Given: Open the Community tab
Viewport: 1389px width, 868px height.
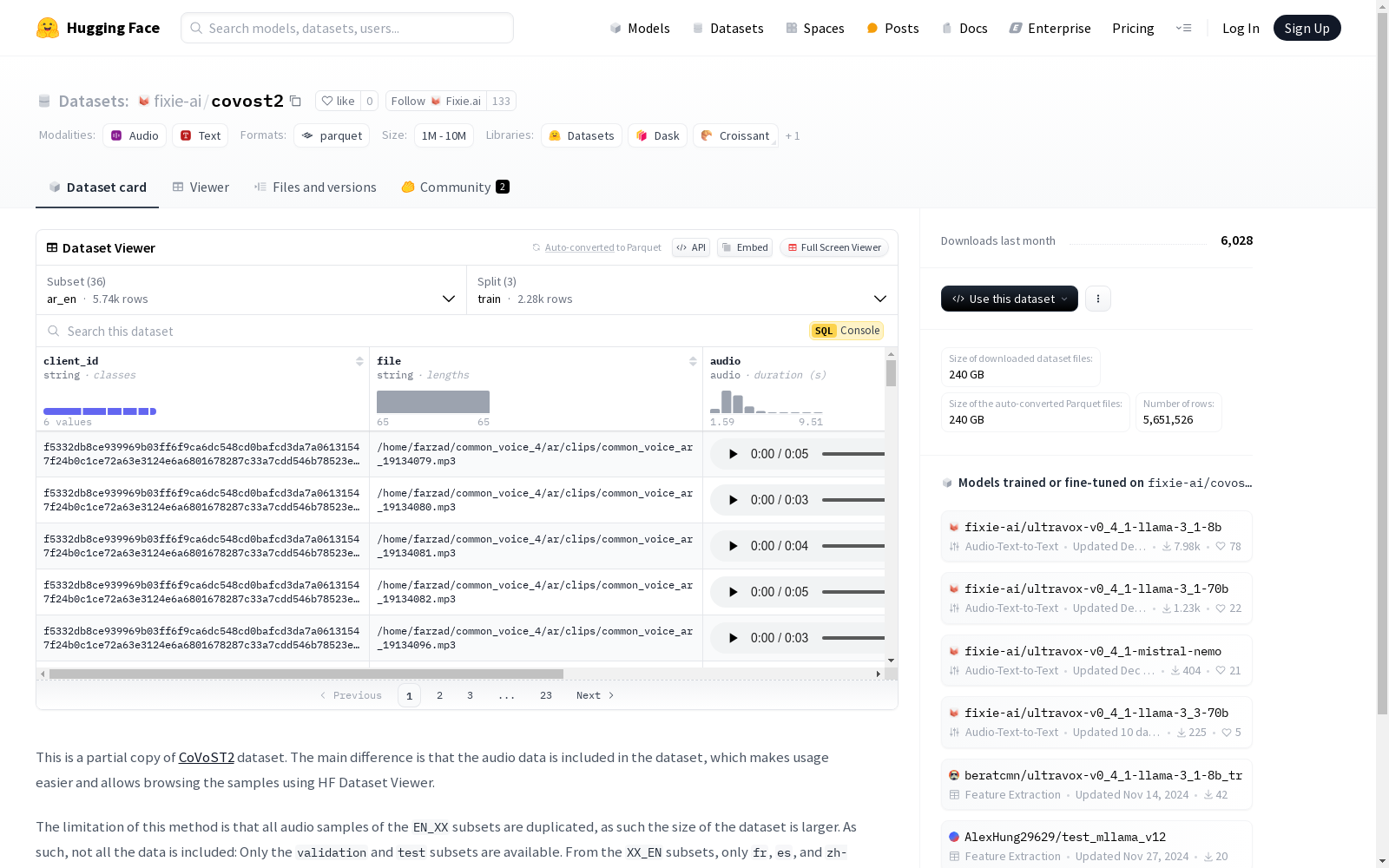Looking at the screenshot, I should 456,187.
